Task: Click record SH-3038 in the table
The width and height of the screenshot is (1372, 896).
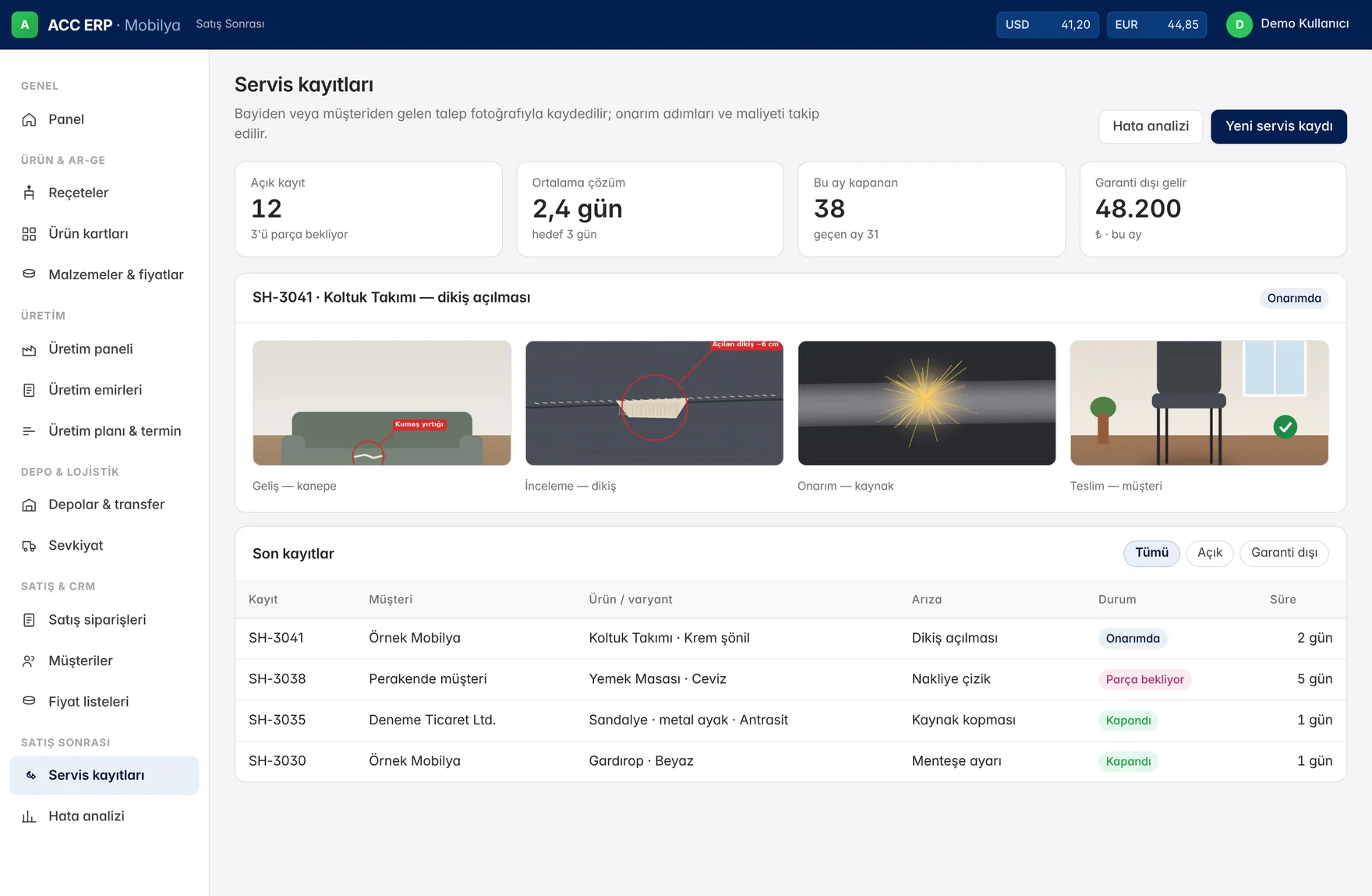Action: (x=790, y=679)
